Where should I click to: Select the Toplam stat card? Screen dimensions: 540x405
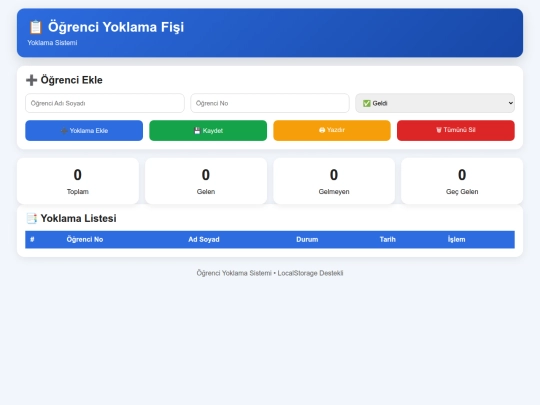tap(78, 181)
